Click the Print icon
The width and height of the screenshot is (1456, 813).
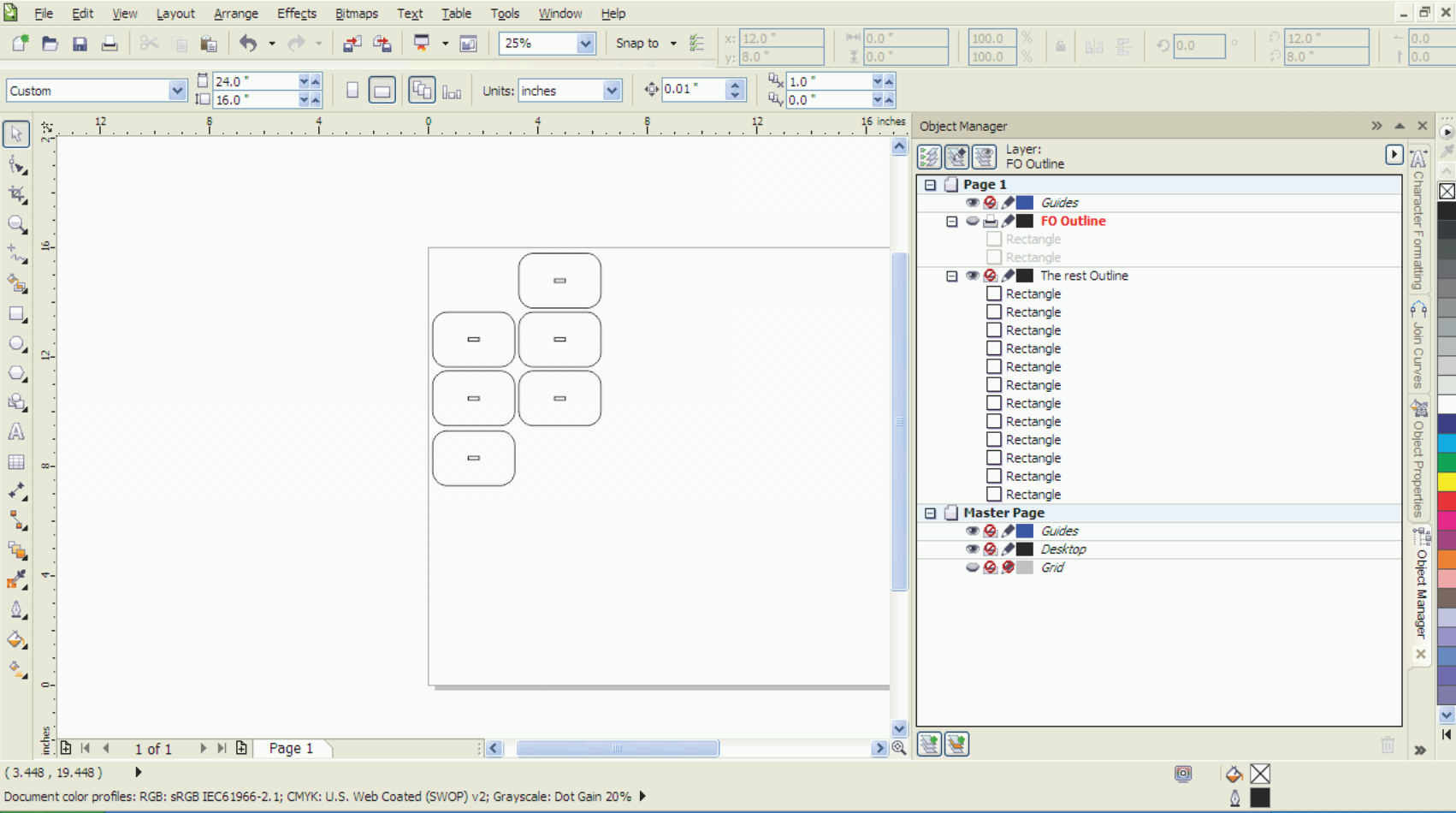click(109, 44)
